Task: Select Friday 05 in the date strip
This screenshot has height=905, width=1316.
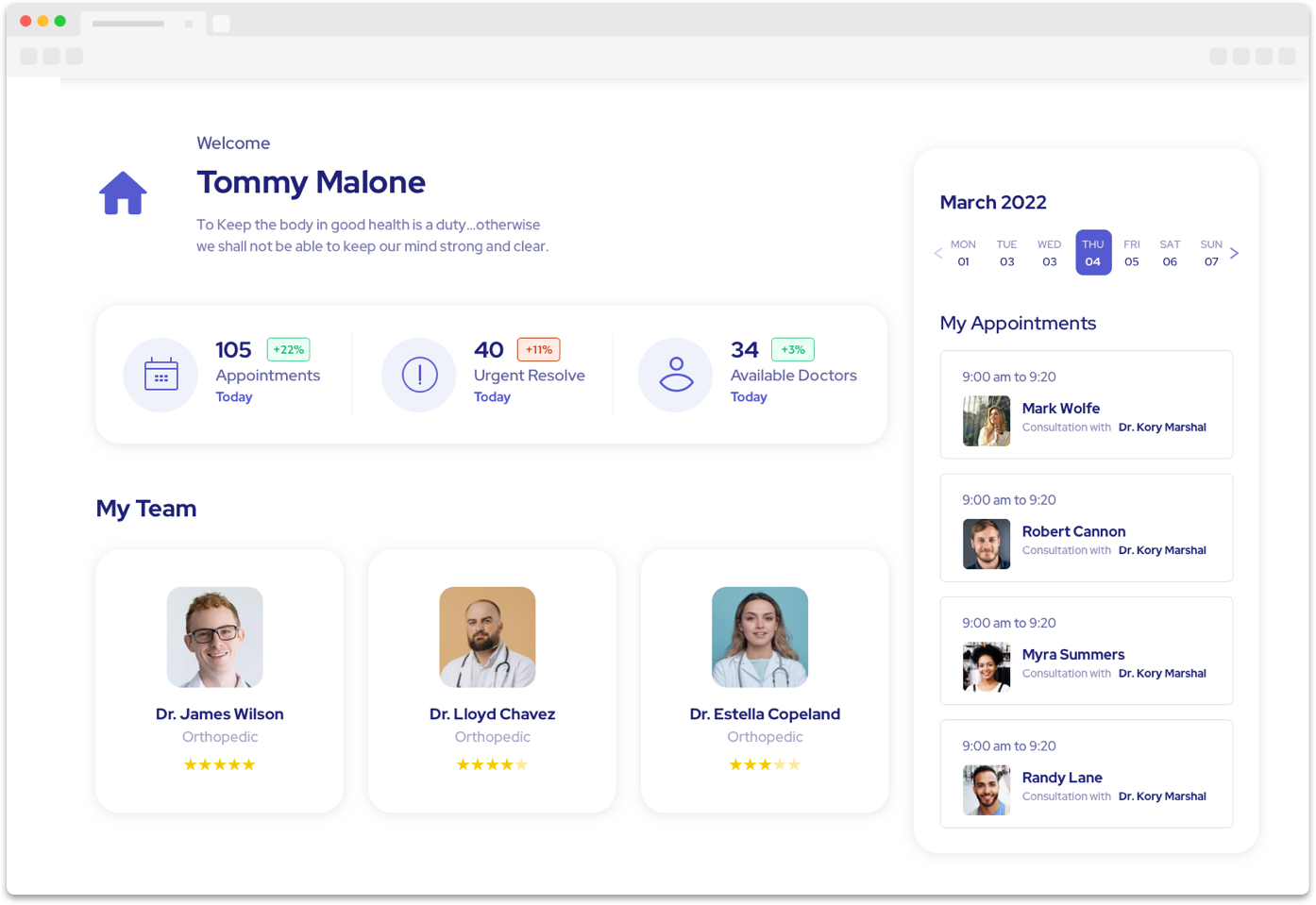Action: (1131, 253)
